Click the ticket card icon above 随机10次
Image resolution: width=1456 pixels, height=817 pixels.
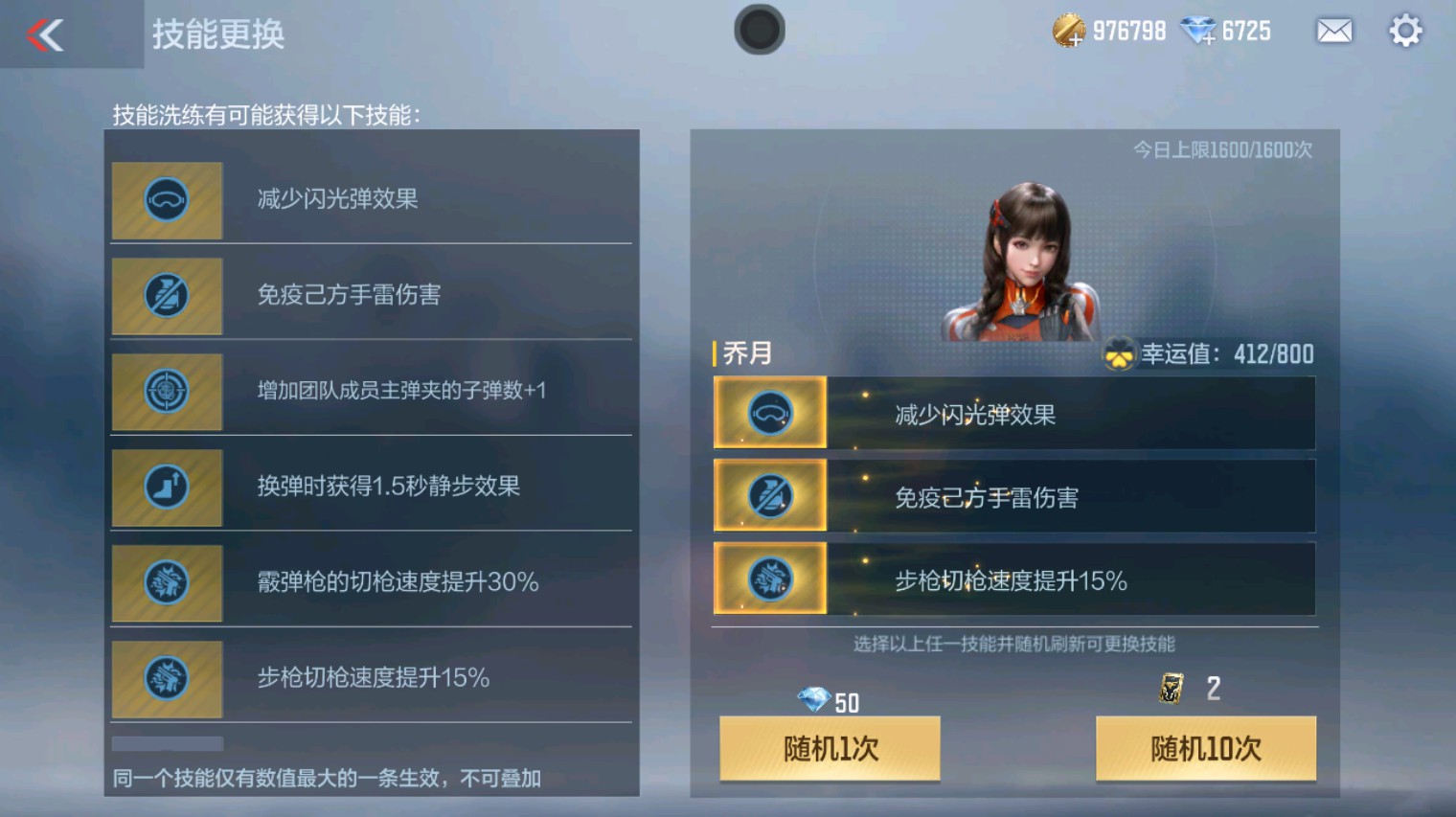(1171, 688)
